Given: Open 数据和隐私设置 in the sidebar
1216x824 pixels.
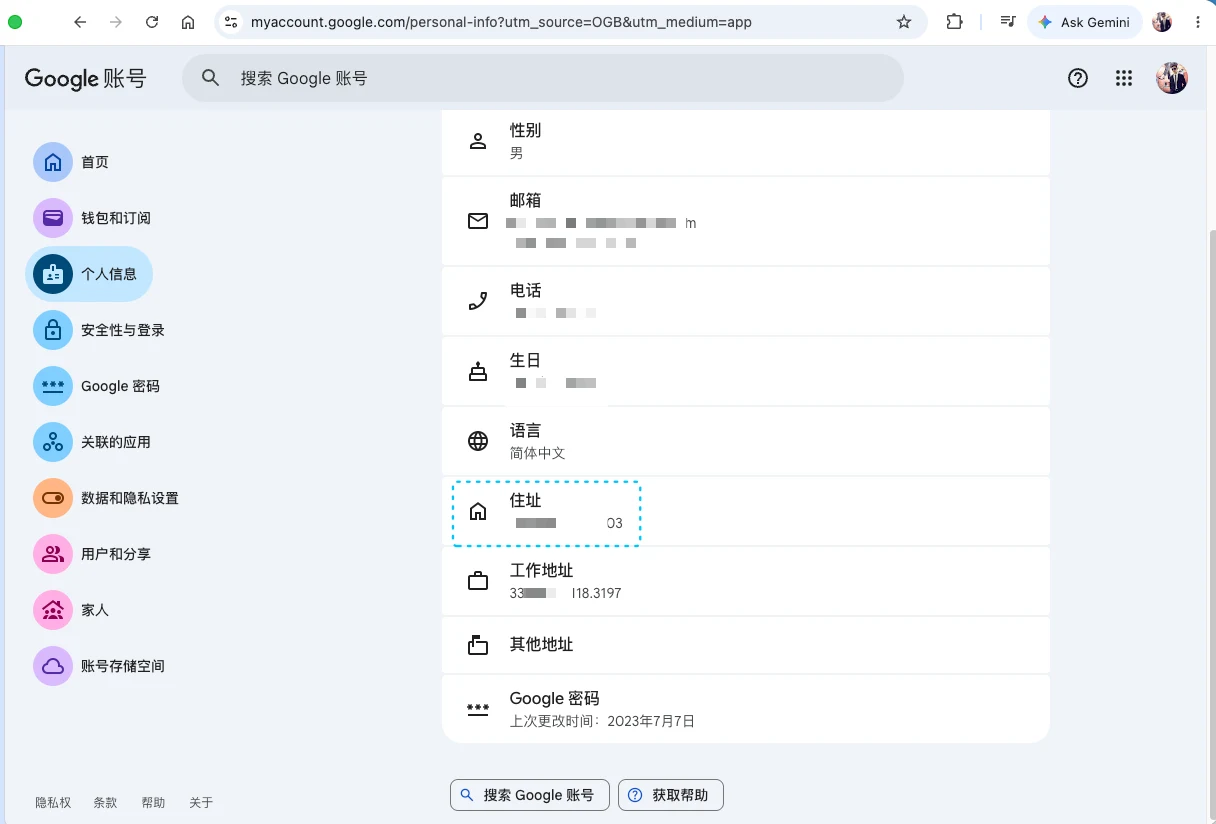Looking at the screenshot, I should pos(106,498).
